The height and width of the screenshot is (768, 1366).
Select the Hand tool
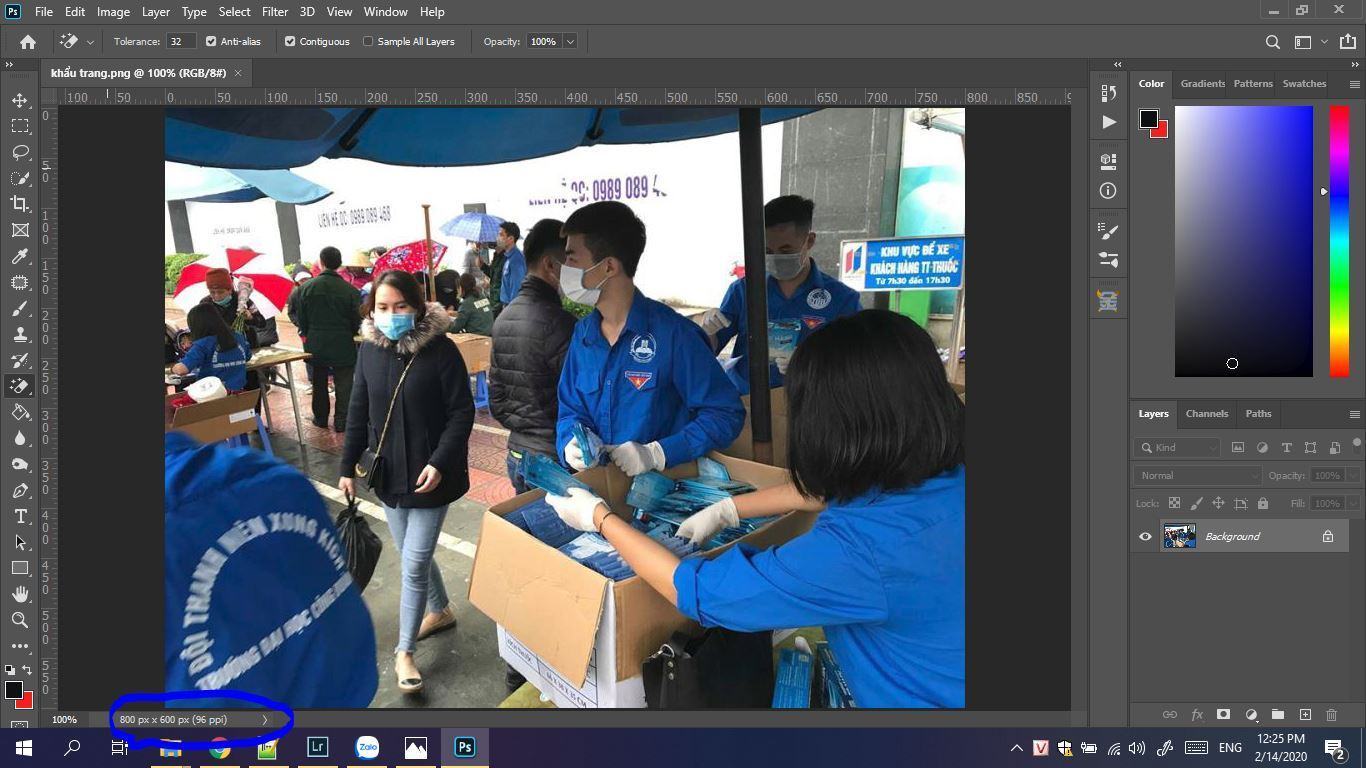(20, 594)
